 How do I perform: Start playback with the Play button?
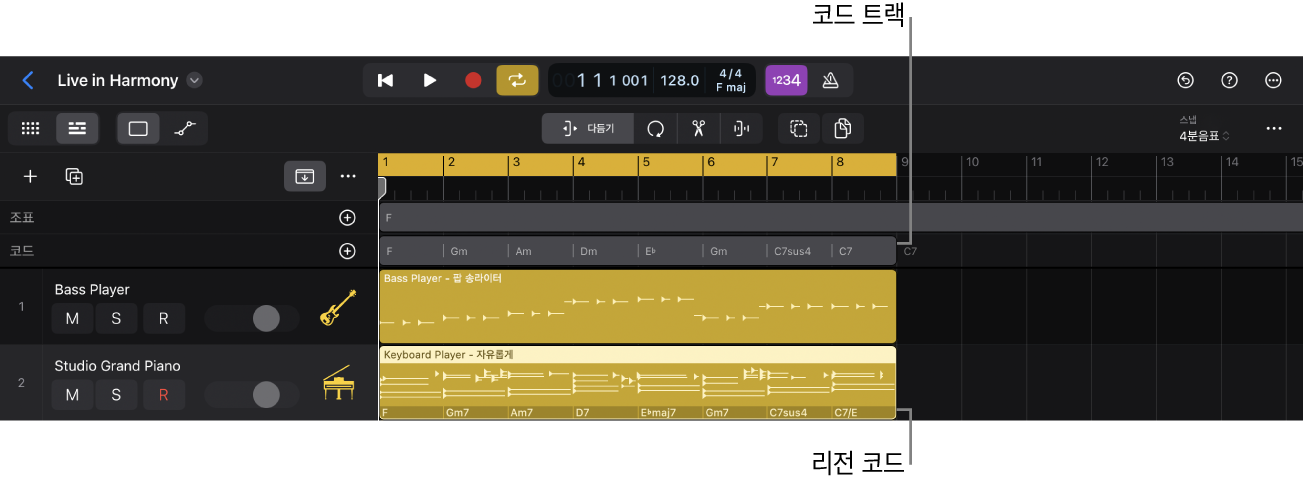click(x=430, y=81)
